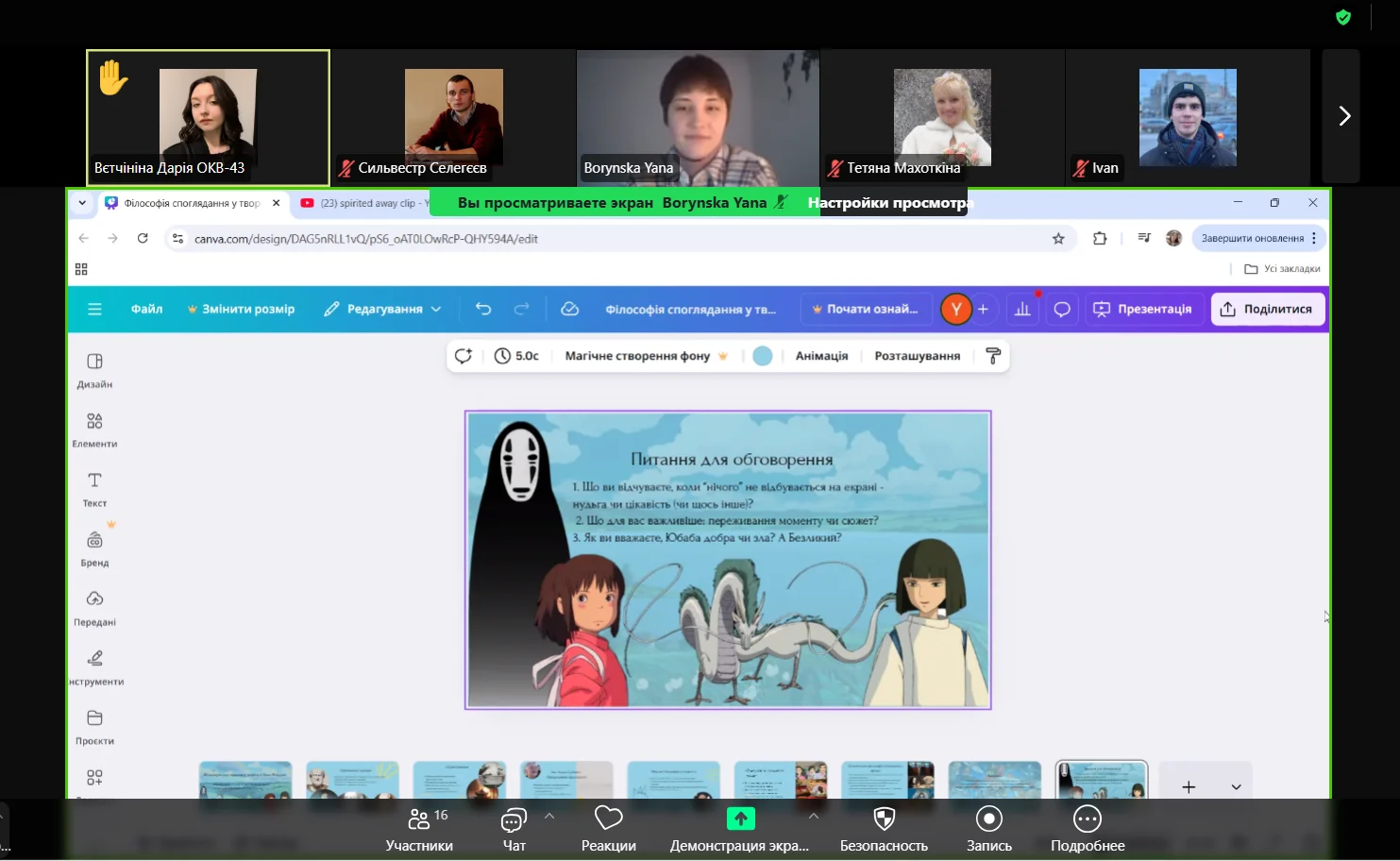Switch to the spirited away clip tab
Screen dimensions: 1400x861
click(363, 203)
